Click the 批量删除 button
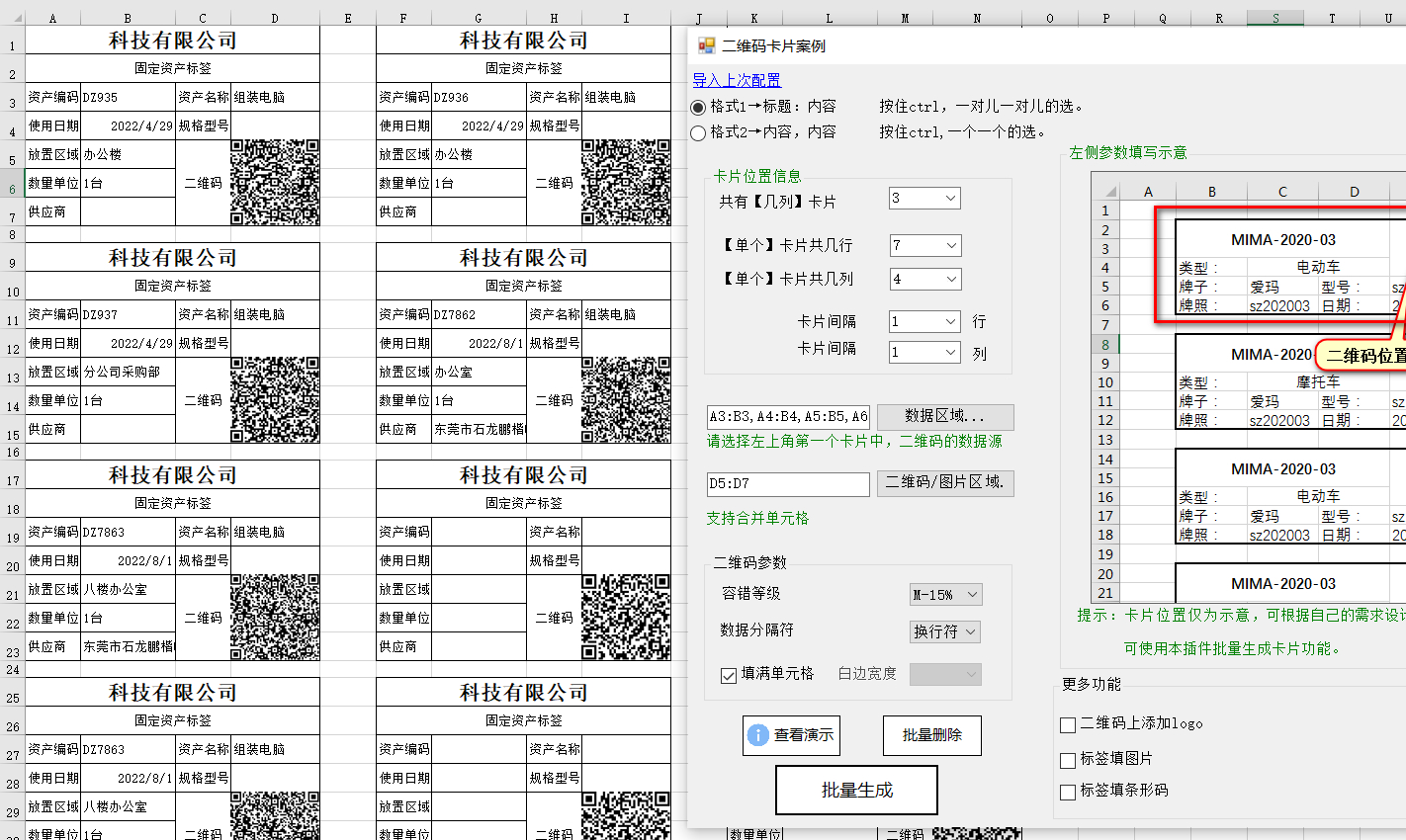 [932, 735]
